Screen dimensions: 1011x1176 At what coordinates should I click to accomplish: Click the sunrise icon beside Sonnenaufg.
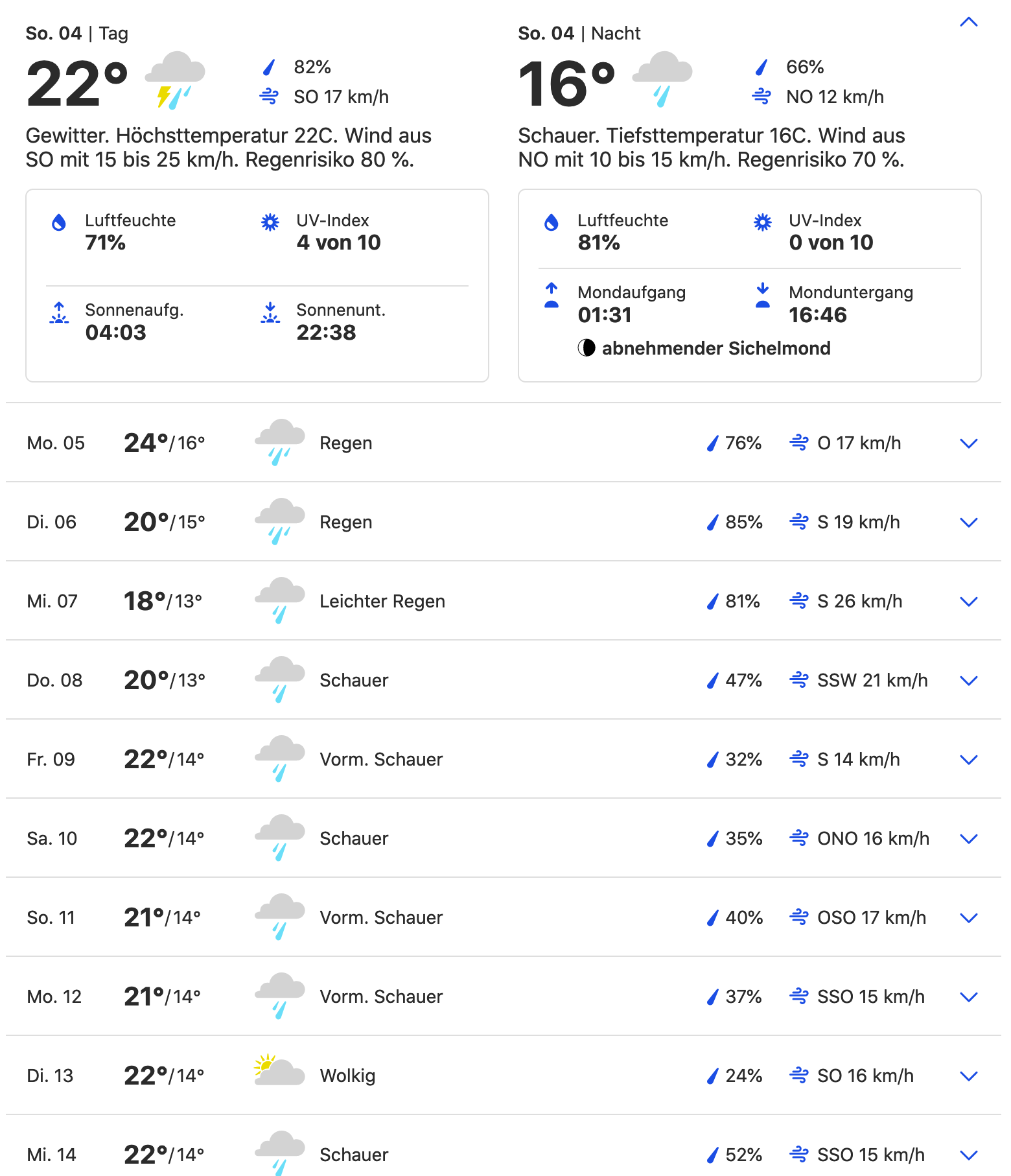tap(59, 313)
